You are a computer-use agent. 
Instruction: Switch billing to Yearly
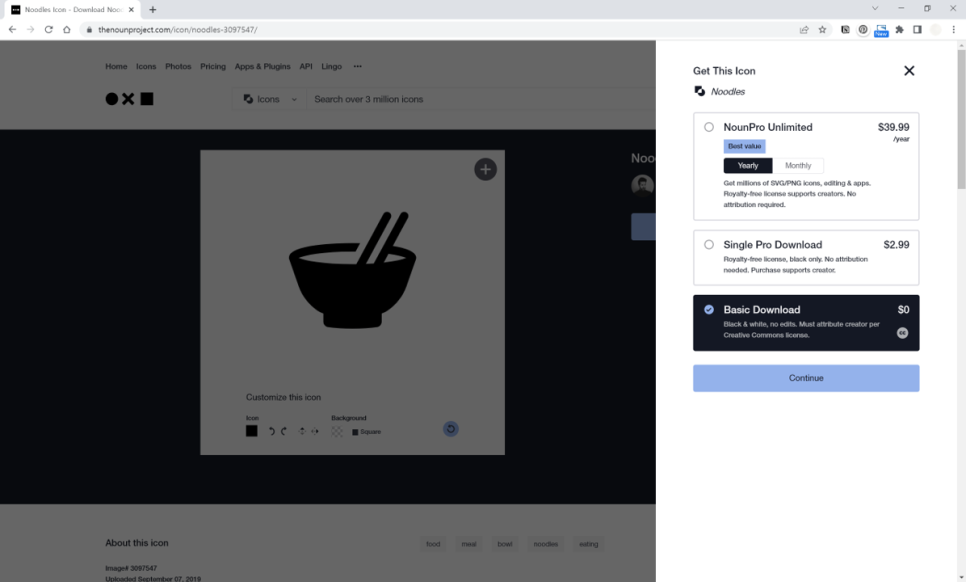pyautogui.click(x=748, y=166)
